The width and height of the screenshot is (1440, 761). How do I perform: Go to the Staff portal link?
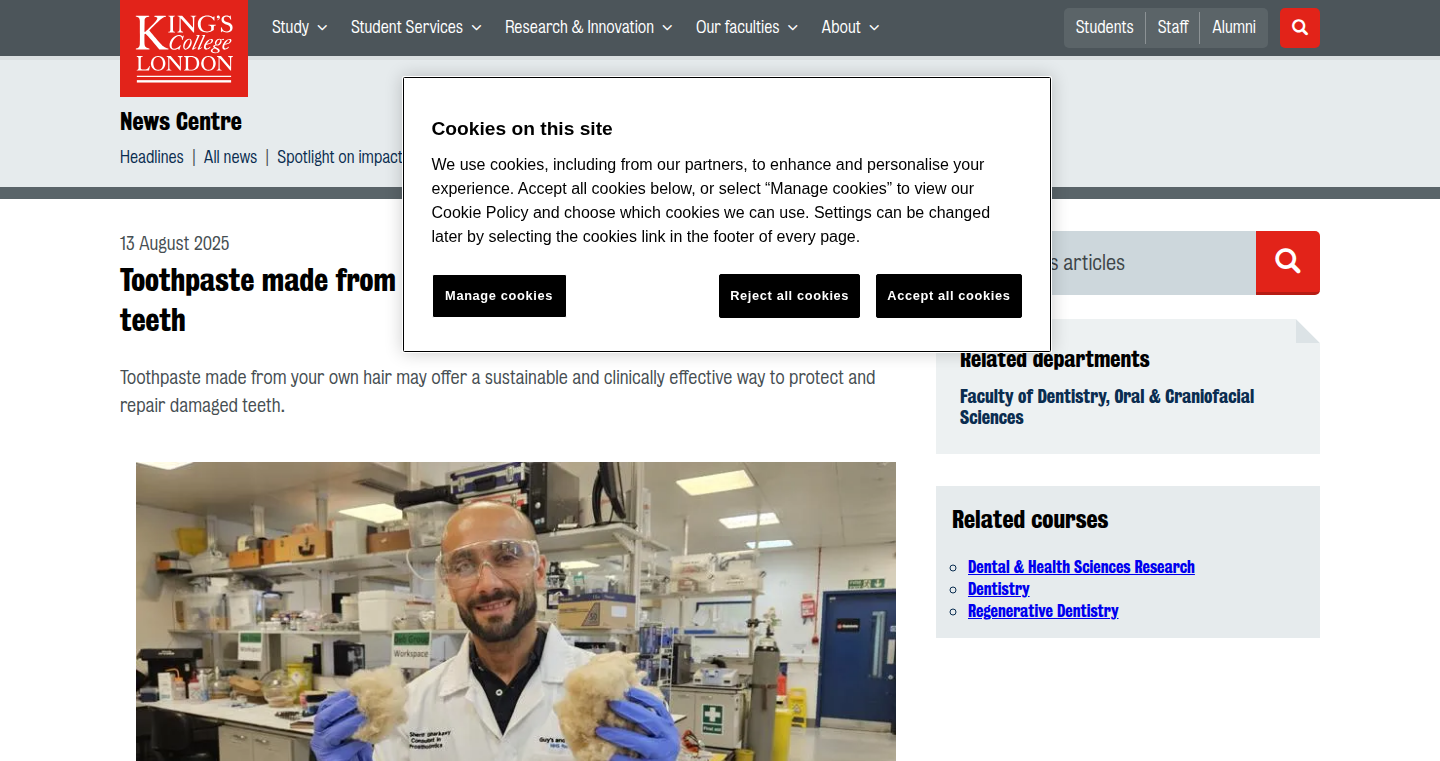point(1173,27)
